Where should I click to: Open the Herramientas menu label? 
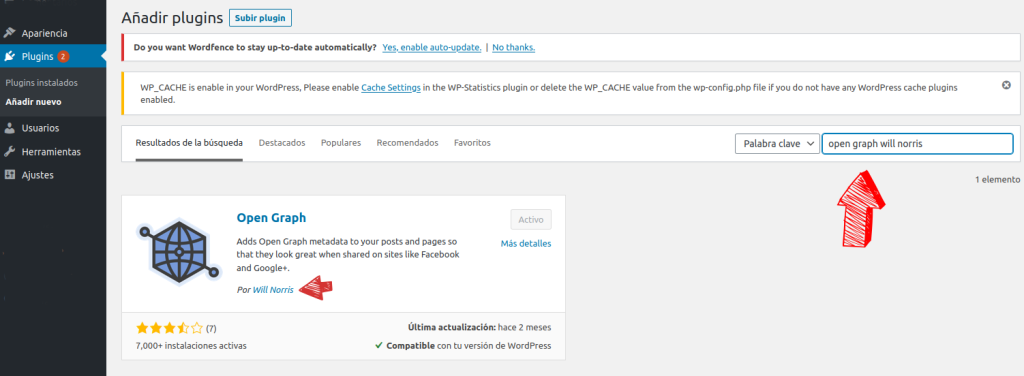tap(51, 151)
